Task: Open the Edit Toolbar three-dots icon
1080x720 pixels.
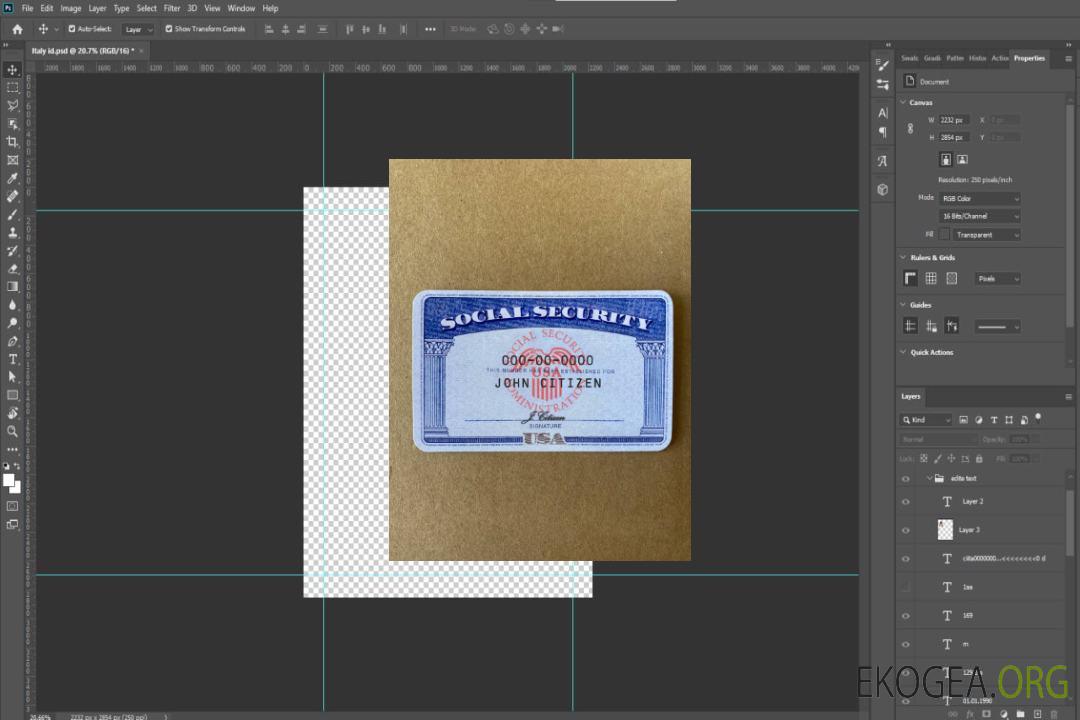Action: click(12, 449)
